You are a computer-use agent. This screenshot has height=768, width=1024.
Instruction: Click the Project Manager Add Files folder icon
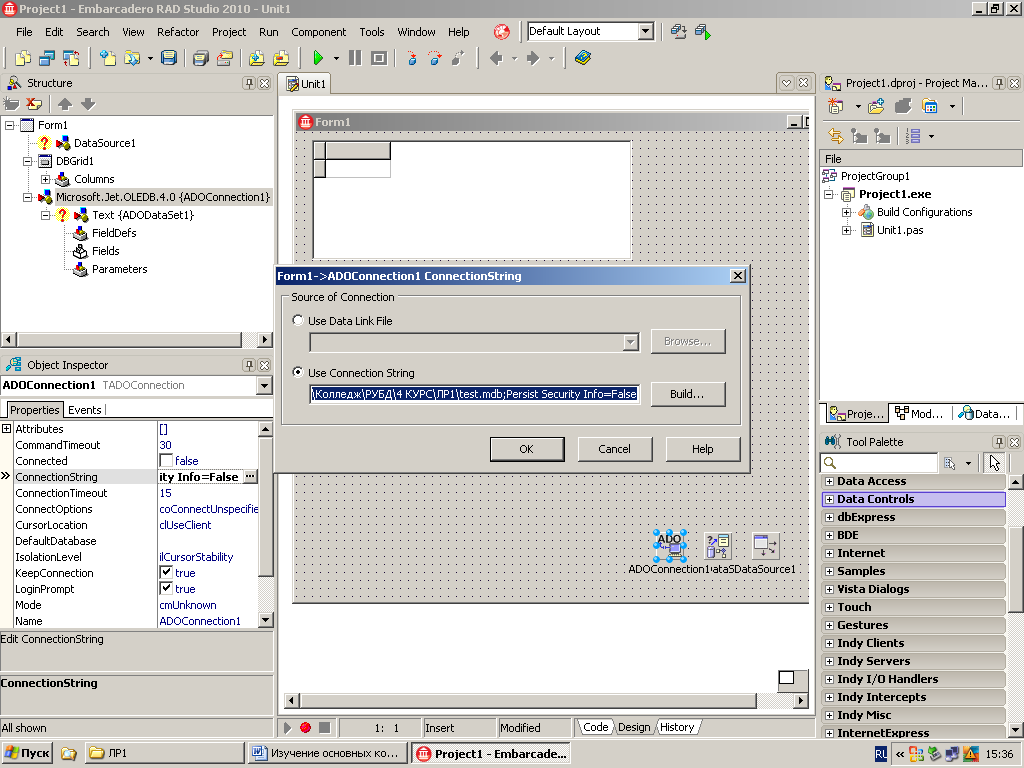tap(876, 106)
